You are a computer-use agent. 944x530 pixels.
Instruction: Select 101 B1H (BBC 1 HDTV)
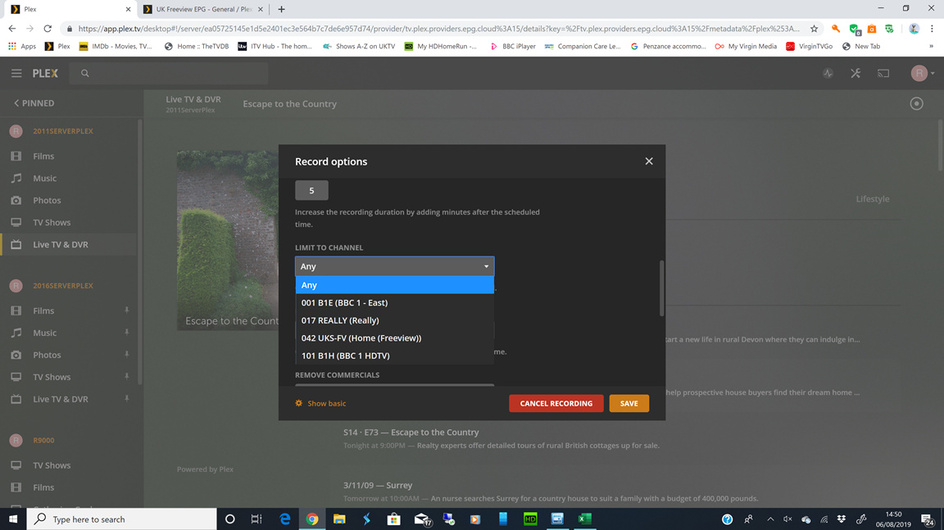tap(394, 355)
